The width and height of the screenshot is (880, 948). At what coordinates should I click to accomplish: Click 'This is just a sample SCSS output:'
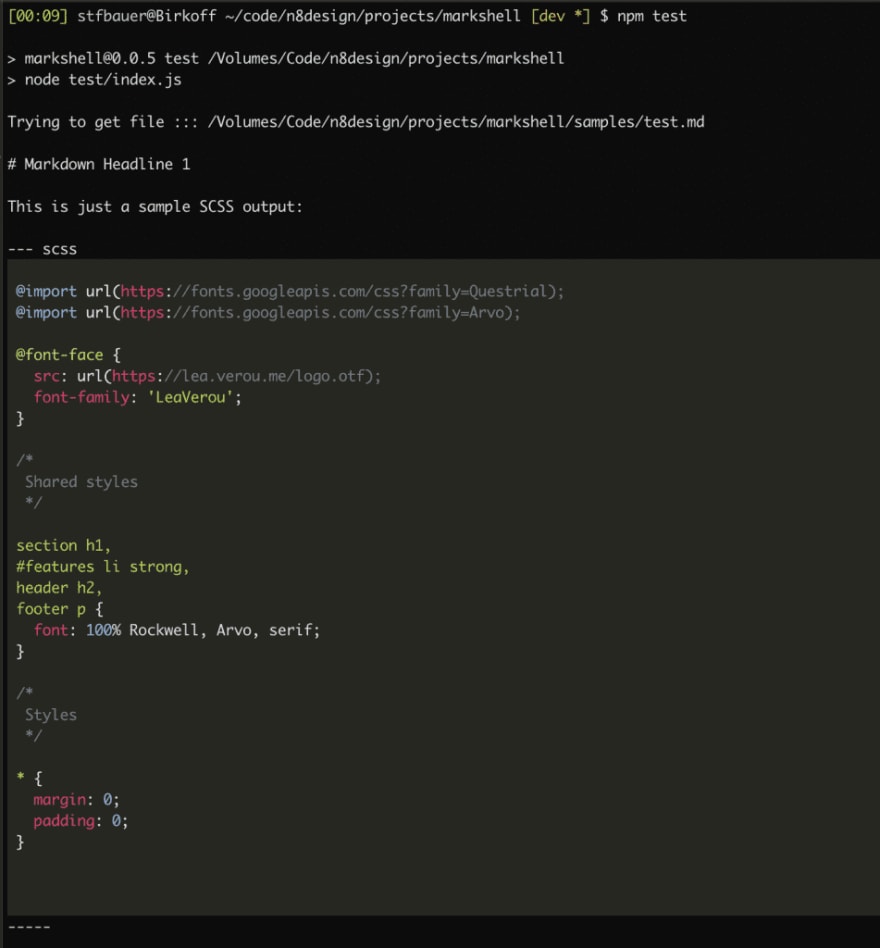click(155, 207)
